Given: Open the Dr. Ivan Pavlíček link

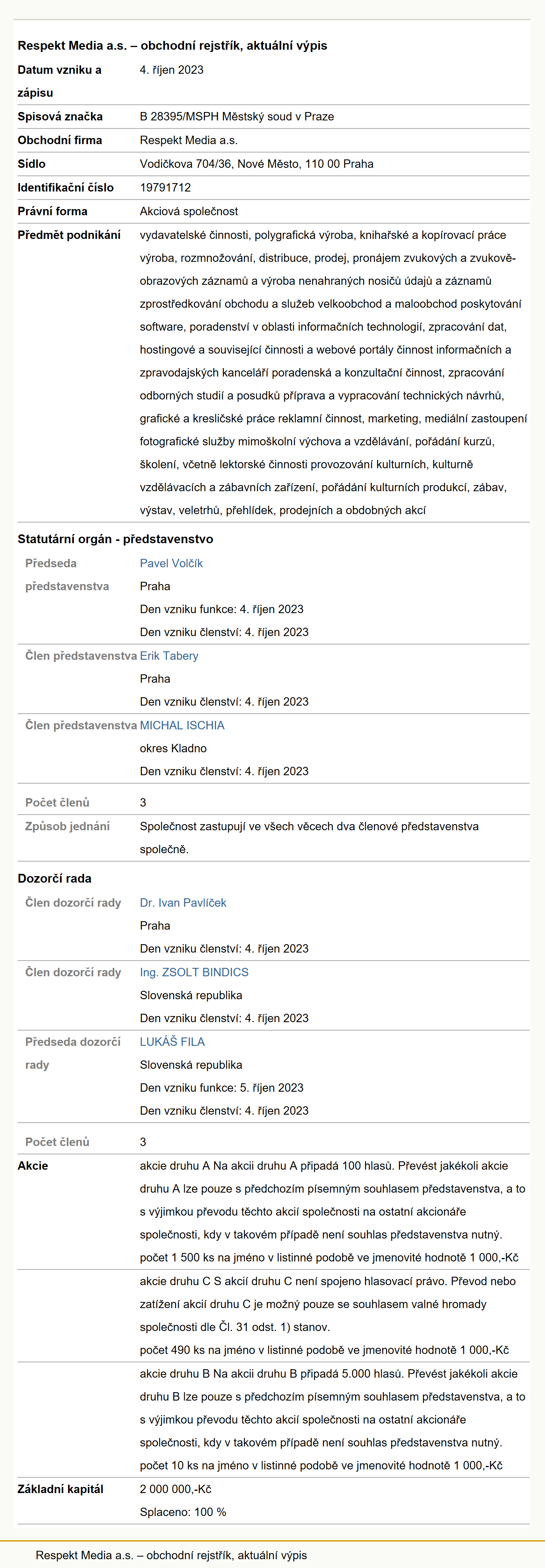Looking at the screenshot, I should 183,903.
